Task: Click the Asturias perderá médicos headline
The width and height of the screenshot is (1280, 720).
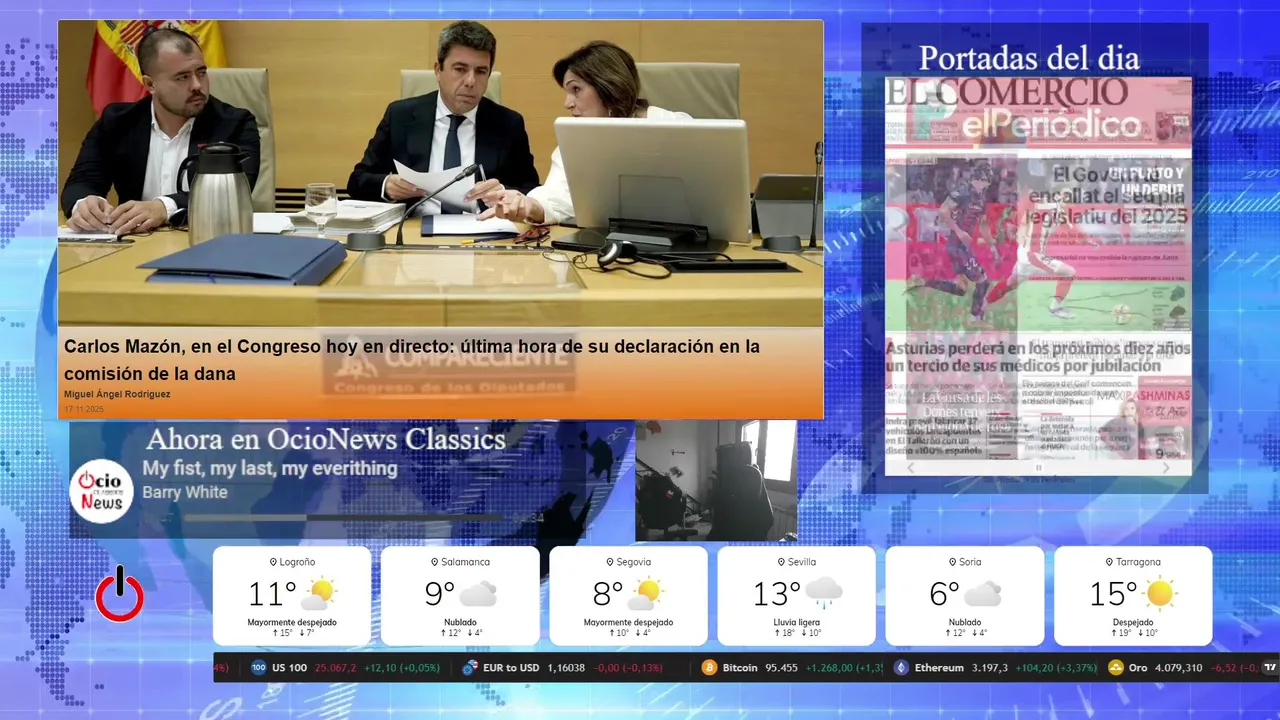Action: point(1038,357)
